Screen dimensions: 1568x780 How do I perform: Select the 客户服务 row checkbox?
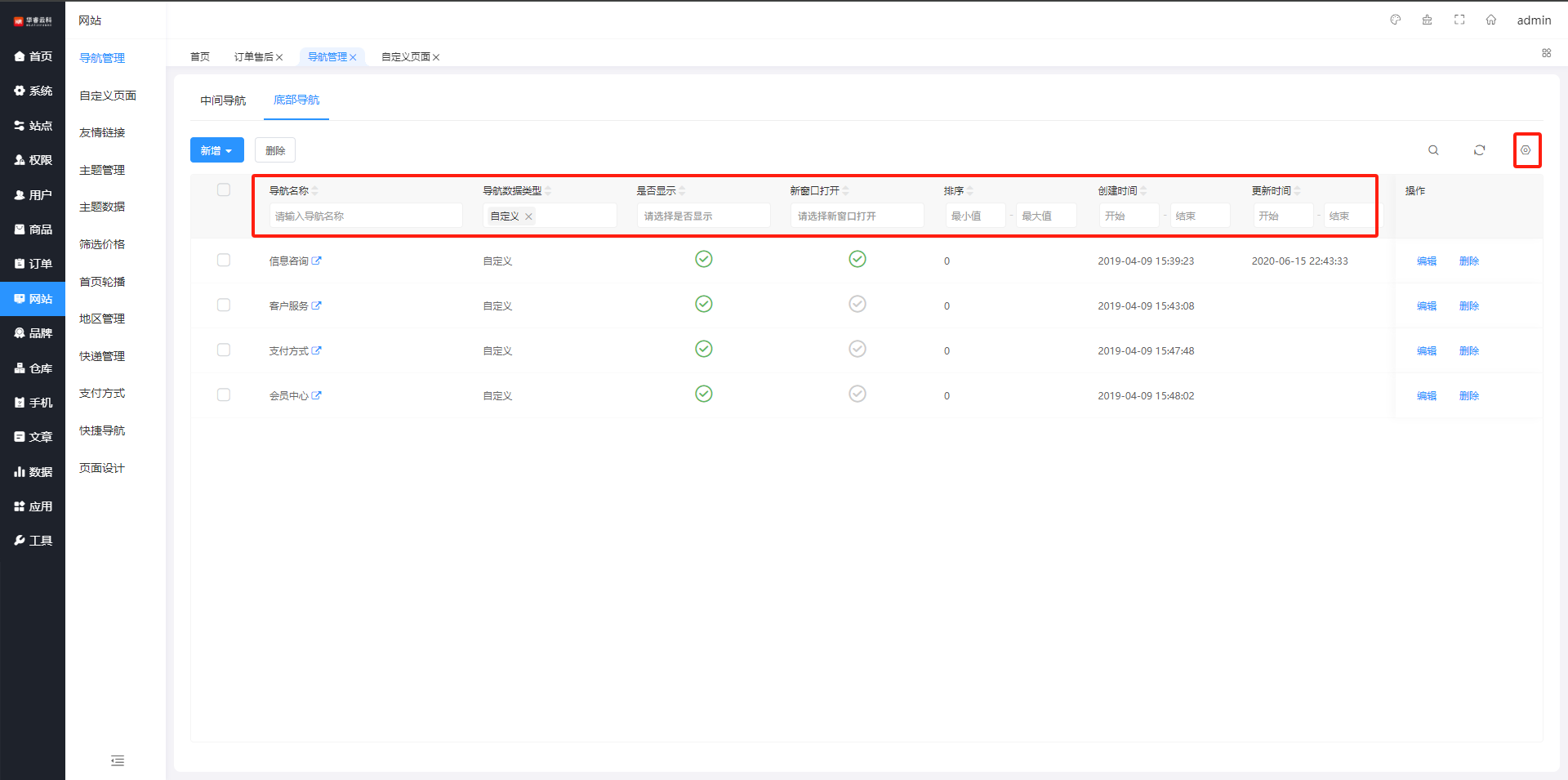pyautogui.click(x=224, y=305)
